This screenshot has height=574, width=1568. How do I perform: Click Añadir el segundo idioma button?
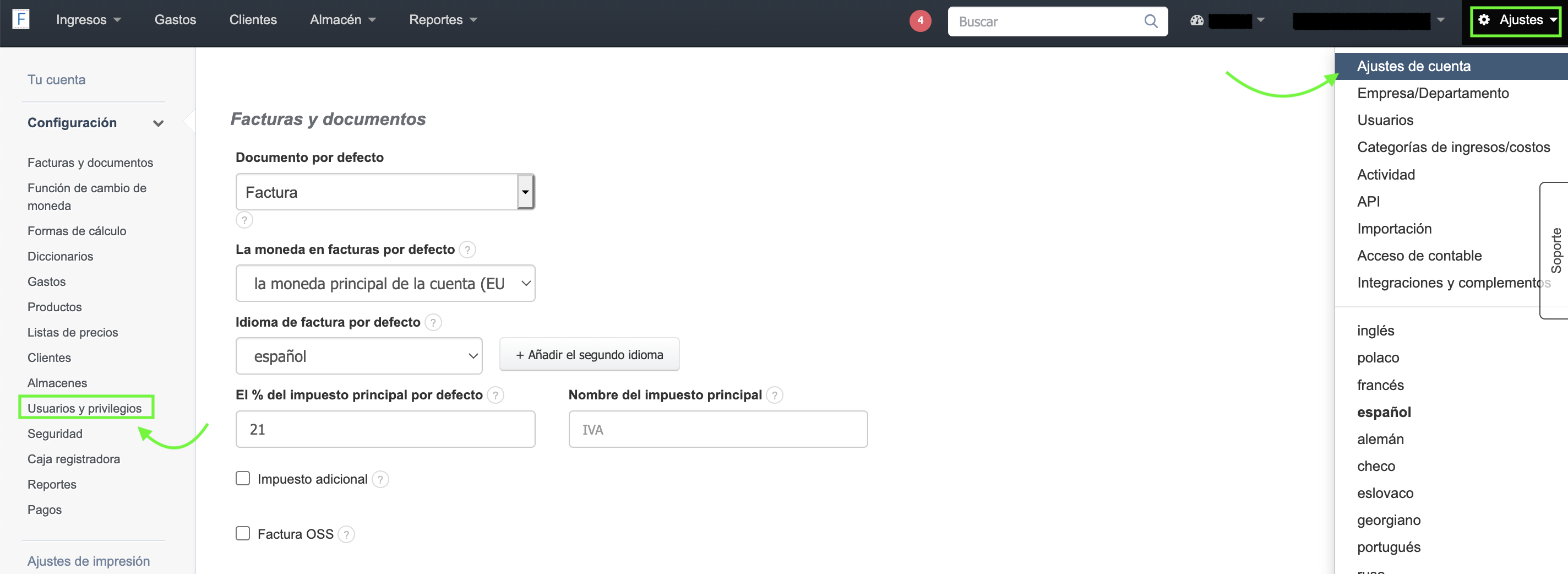(589, 355)
